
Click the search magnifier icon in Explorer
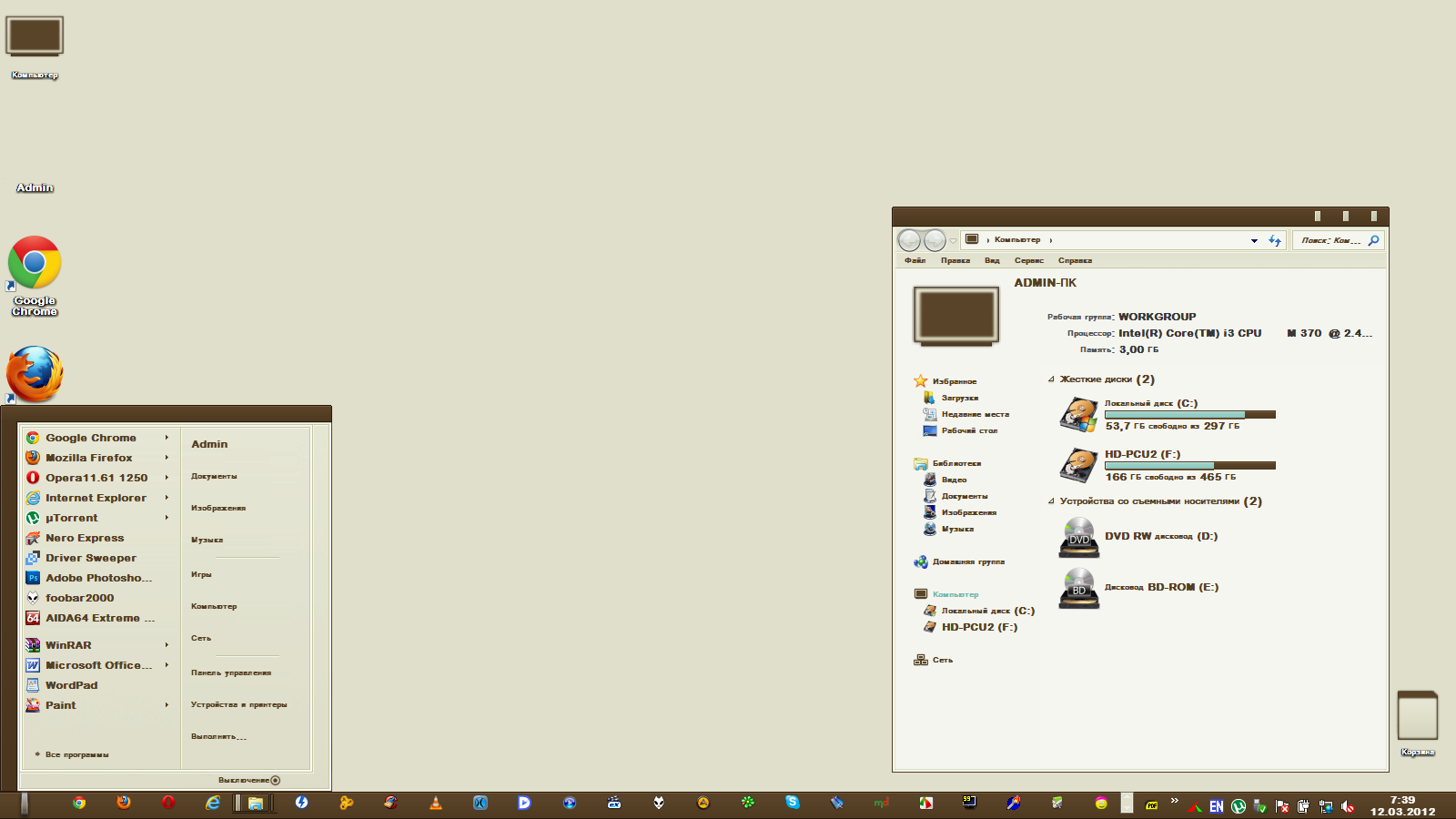click(1373, 241)
